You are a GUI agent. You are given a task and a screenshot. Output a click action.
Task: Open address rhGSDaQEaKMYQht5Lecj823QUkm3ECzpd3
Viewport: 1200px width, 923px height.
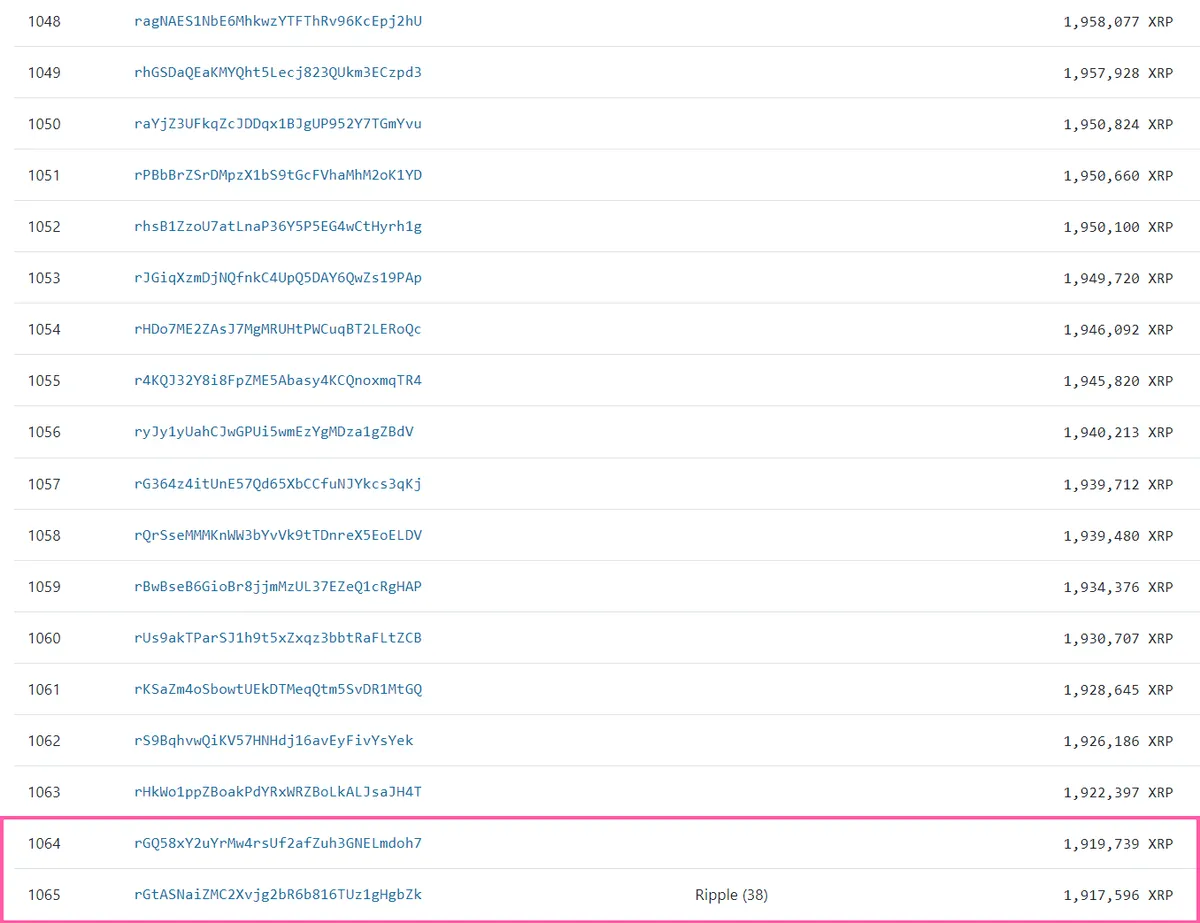tap(278, 72)
